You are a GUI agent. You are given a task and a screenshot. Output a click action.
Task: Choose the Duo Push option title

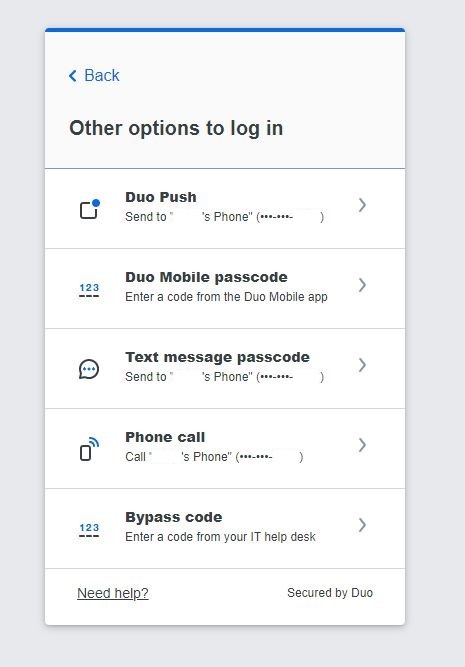click(161, 197)
